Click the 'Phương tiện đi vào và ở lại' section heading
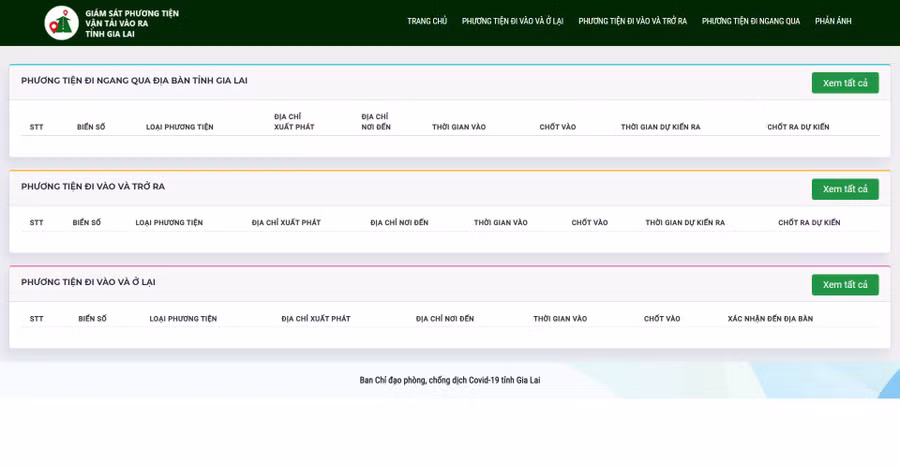 coord(88,283)
